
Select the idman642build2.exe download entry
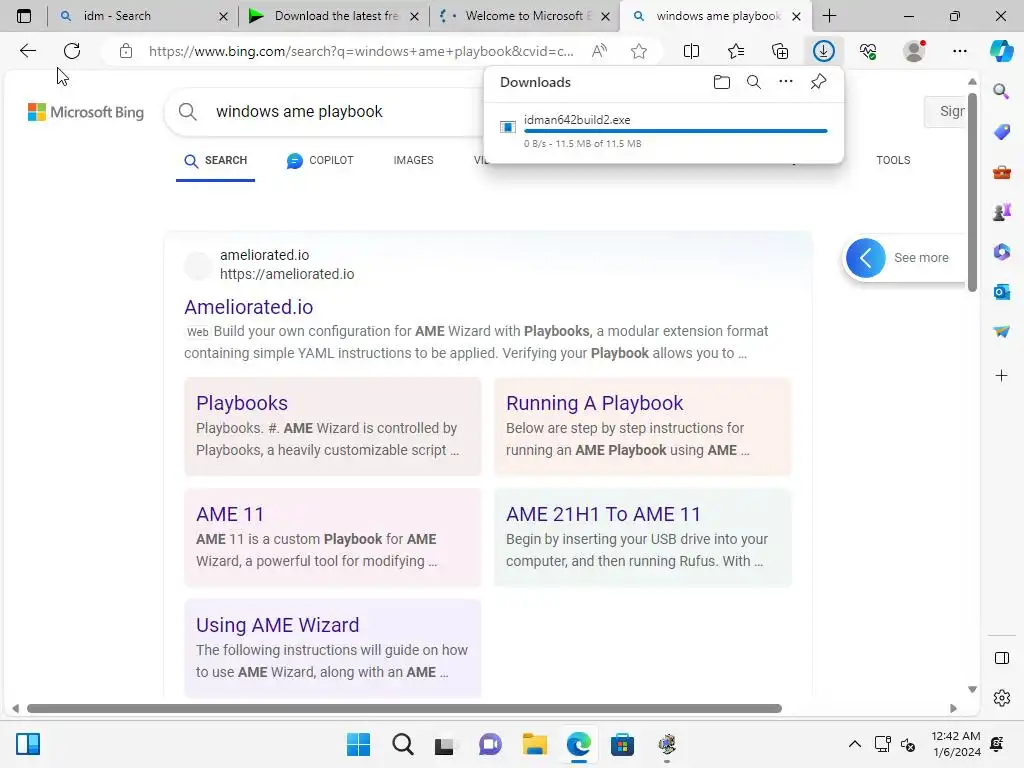pos(664,131)
